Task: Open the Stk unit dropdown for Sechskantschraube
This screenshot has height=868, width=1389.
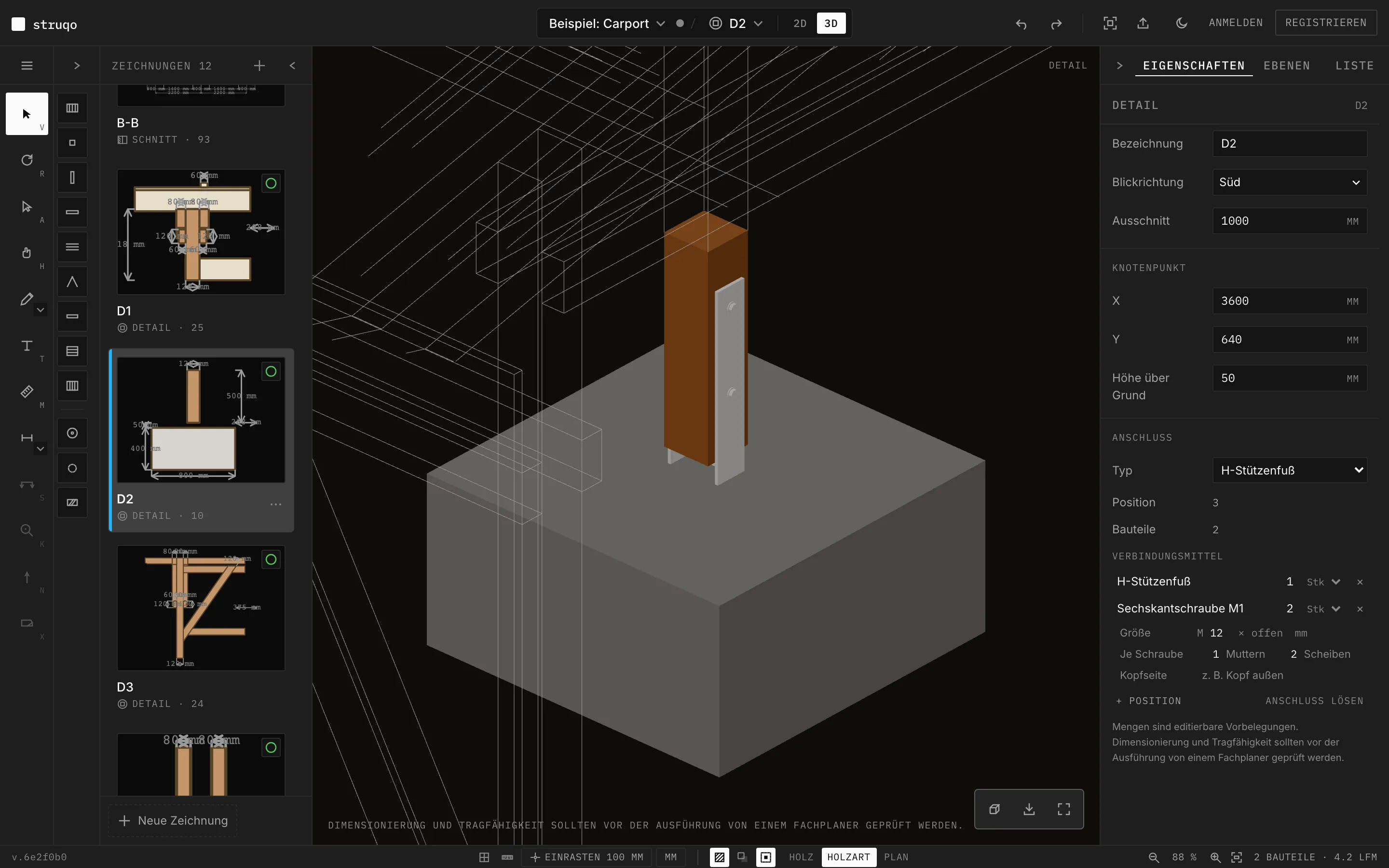Action: pyautogui.click(x=1323, y=609)
